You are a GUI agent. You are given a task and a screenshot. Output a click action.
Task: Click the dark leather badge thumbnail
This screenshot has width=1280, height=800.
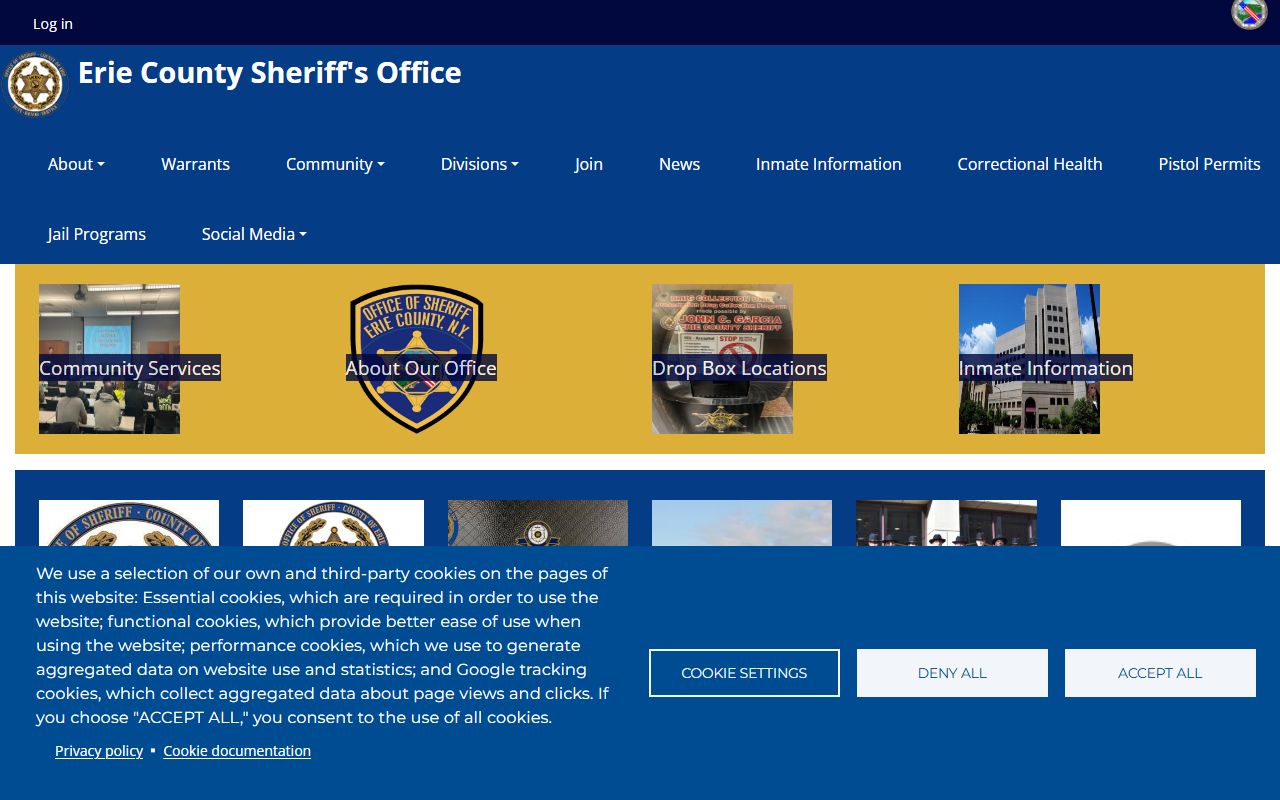click(538, 523)
